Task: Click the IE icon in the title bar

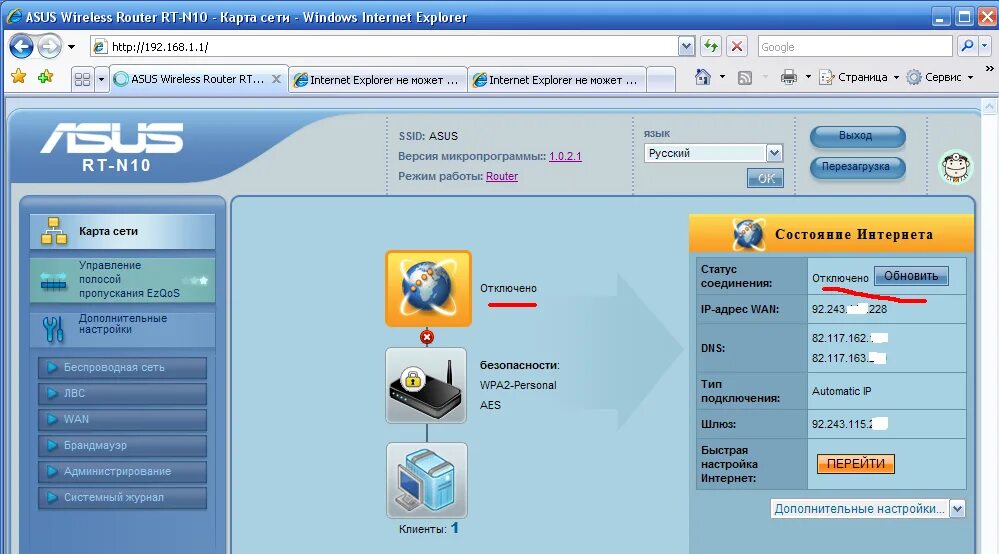Action: [13, 17]
